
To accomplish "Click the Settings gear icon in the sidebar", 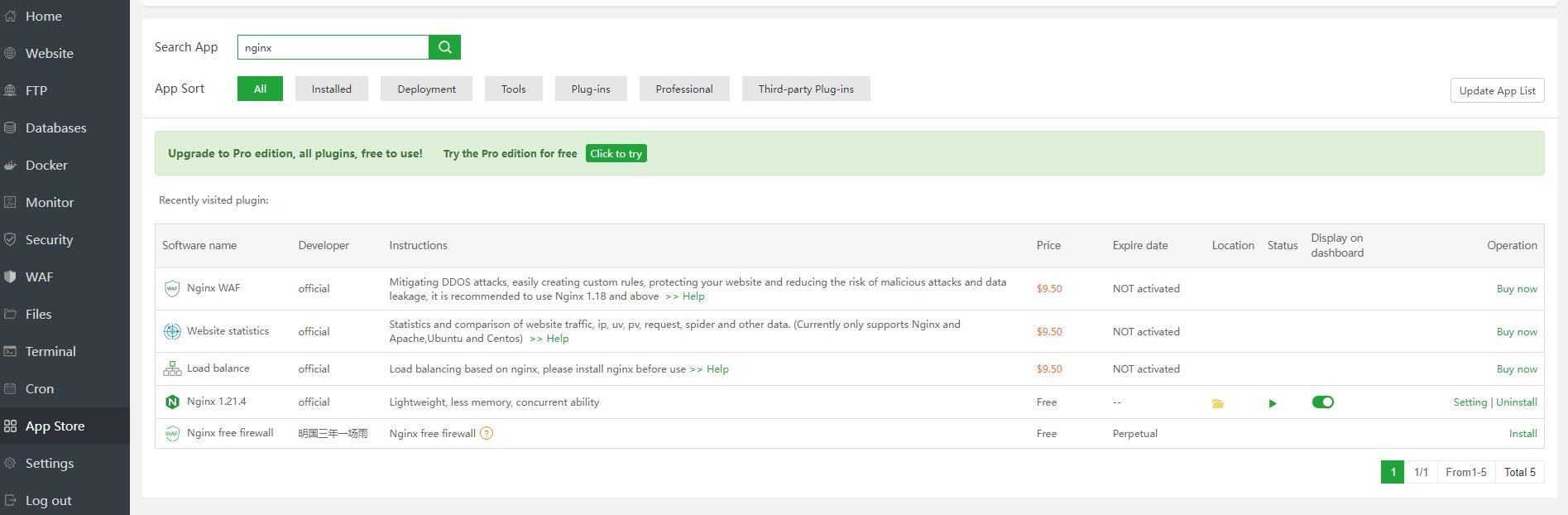I will pyautogui.click(x=10, y=463).
